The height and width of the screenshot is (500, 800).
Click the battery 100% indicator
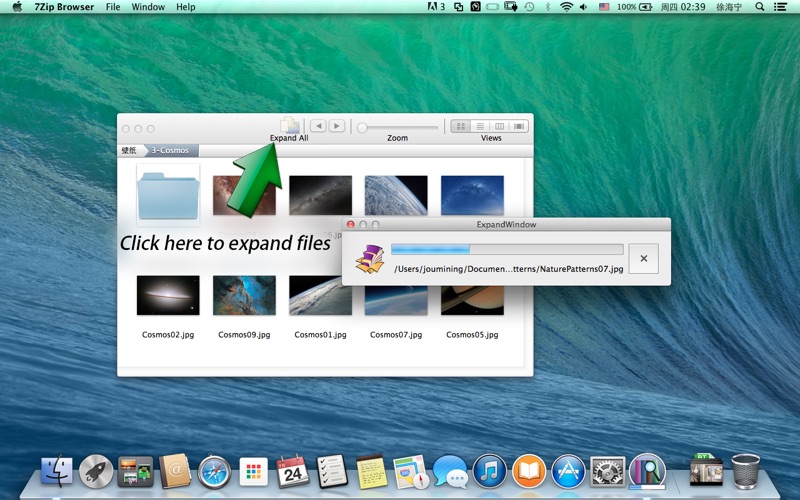pyautogui.click(x=635, y=7)
